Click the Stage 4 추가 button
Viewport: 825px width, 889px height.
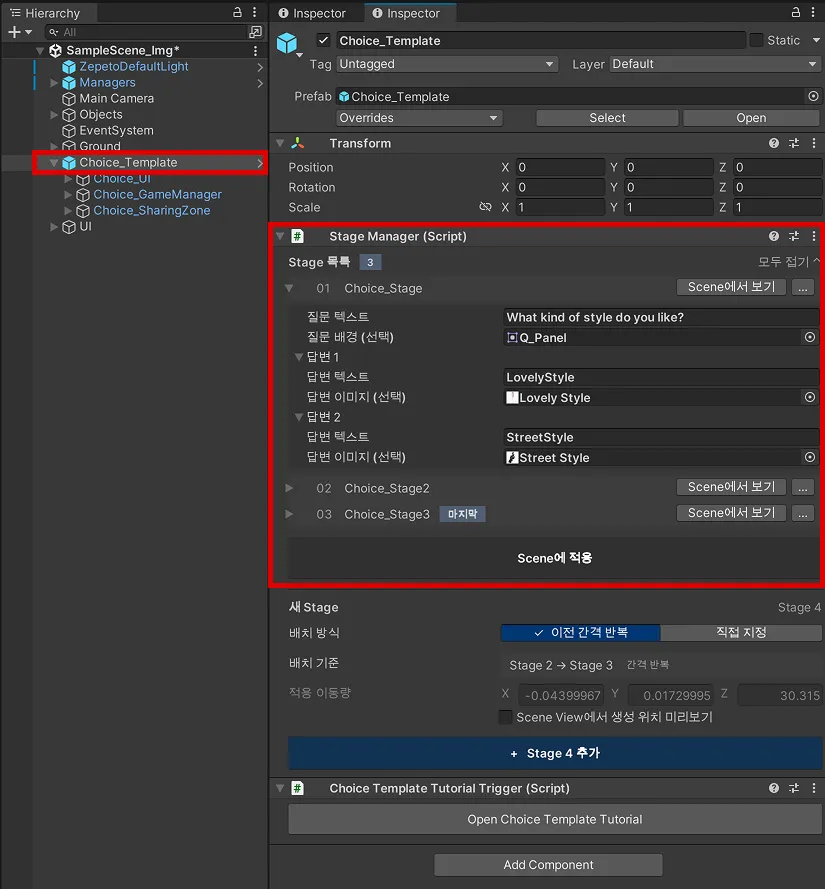pos(555,753)
